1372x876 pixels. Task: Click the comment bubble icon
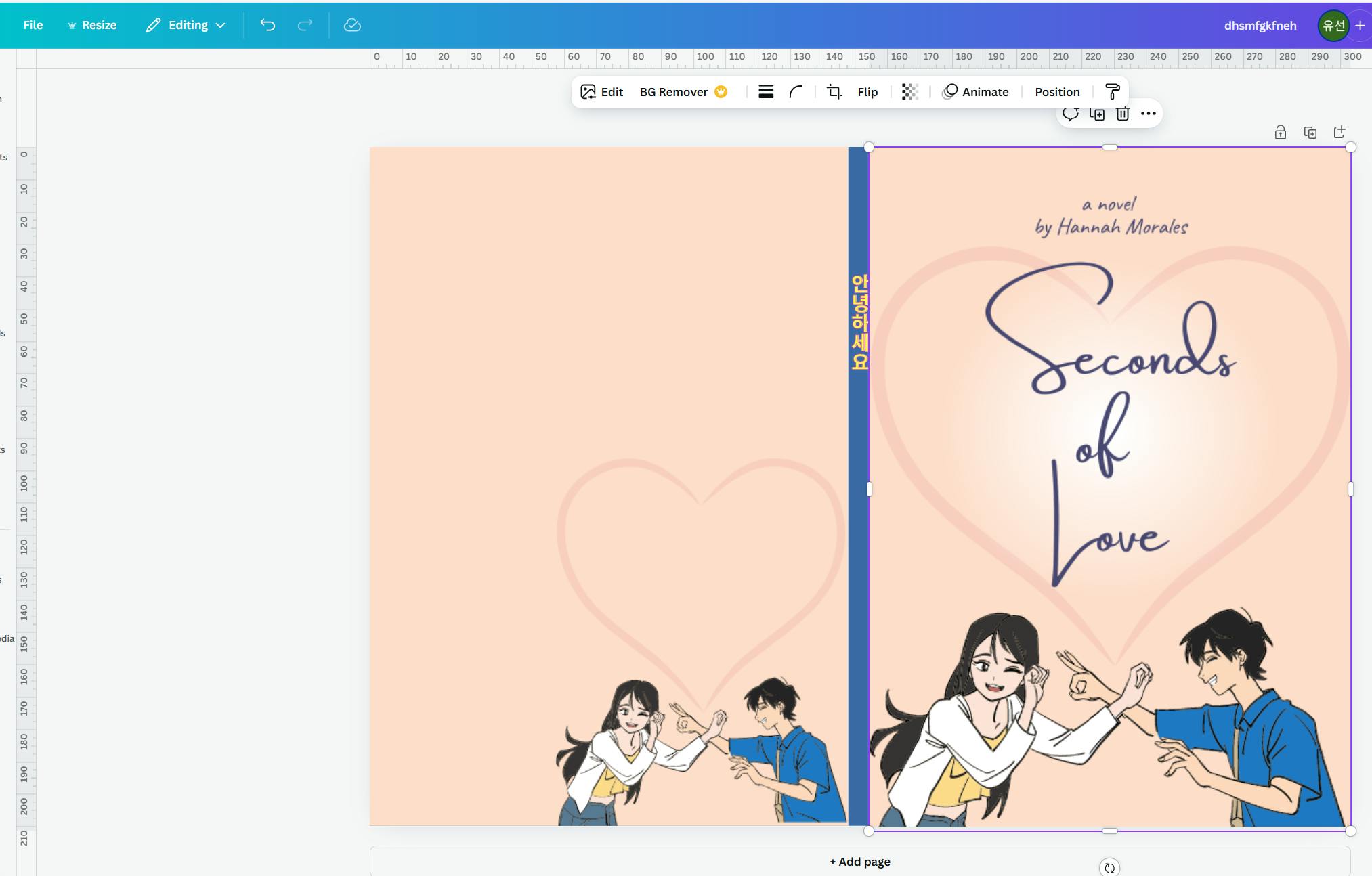[1070, 114]
